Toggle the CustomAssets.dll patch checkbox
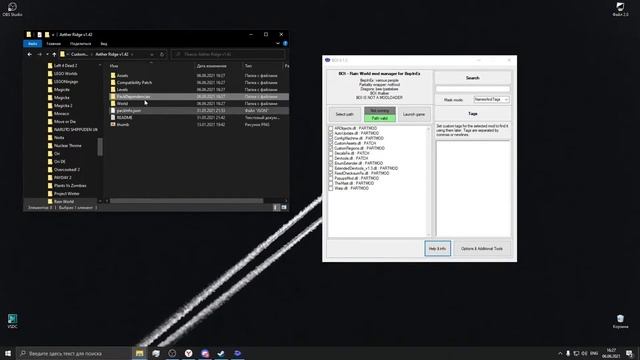This screenshot has height=360, width=640. [331, 143]
